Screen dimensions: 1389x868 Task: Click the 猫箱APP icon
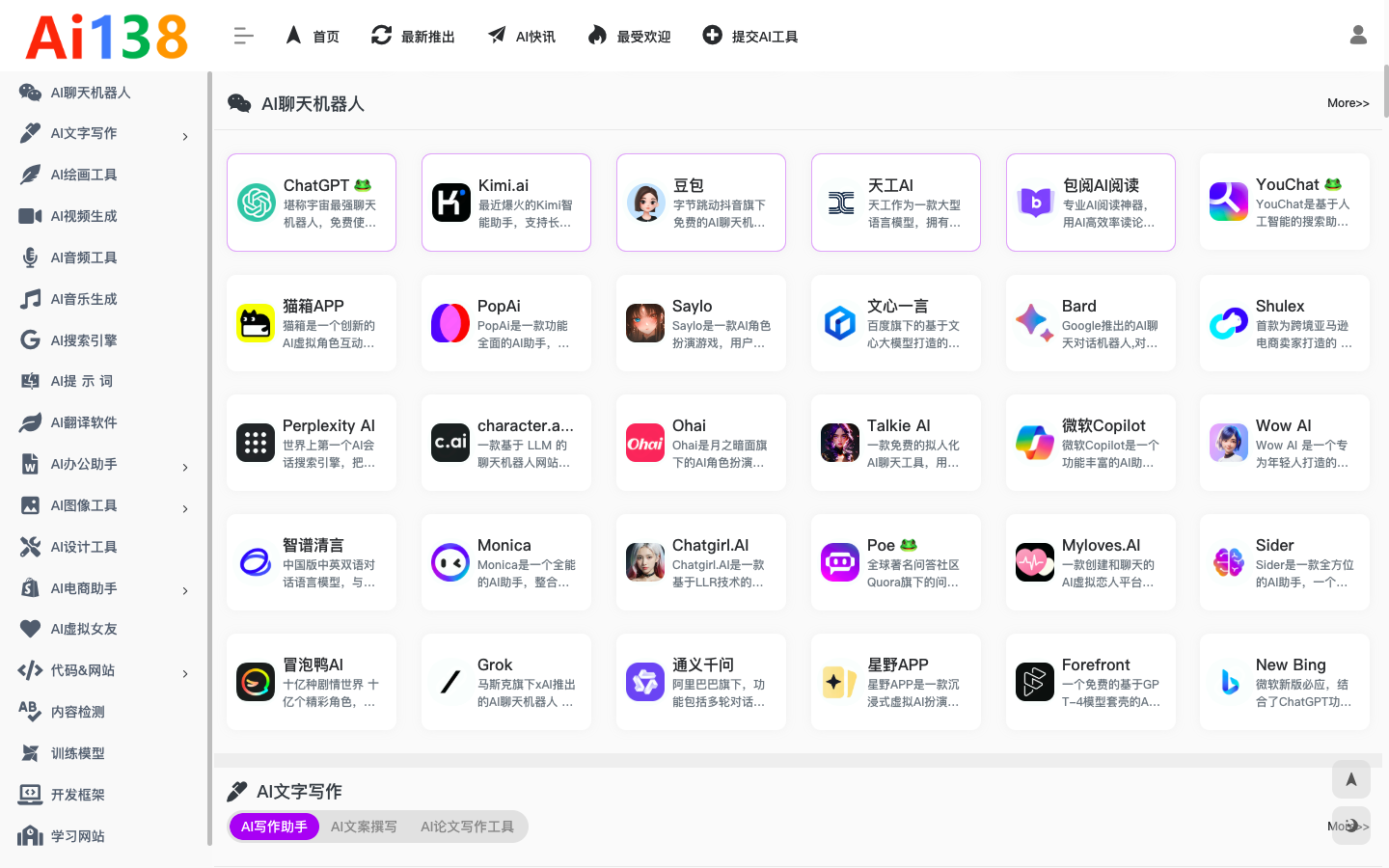(x=256, y=323)
